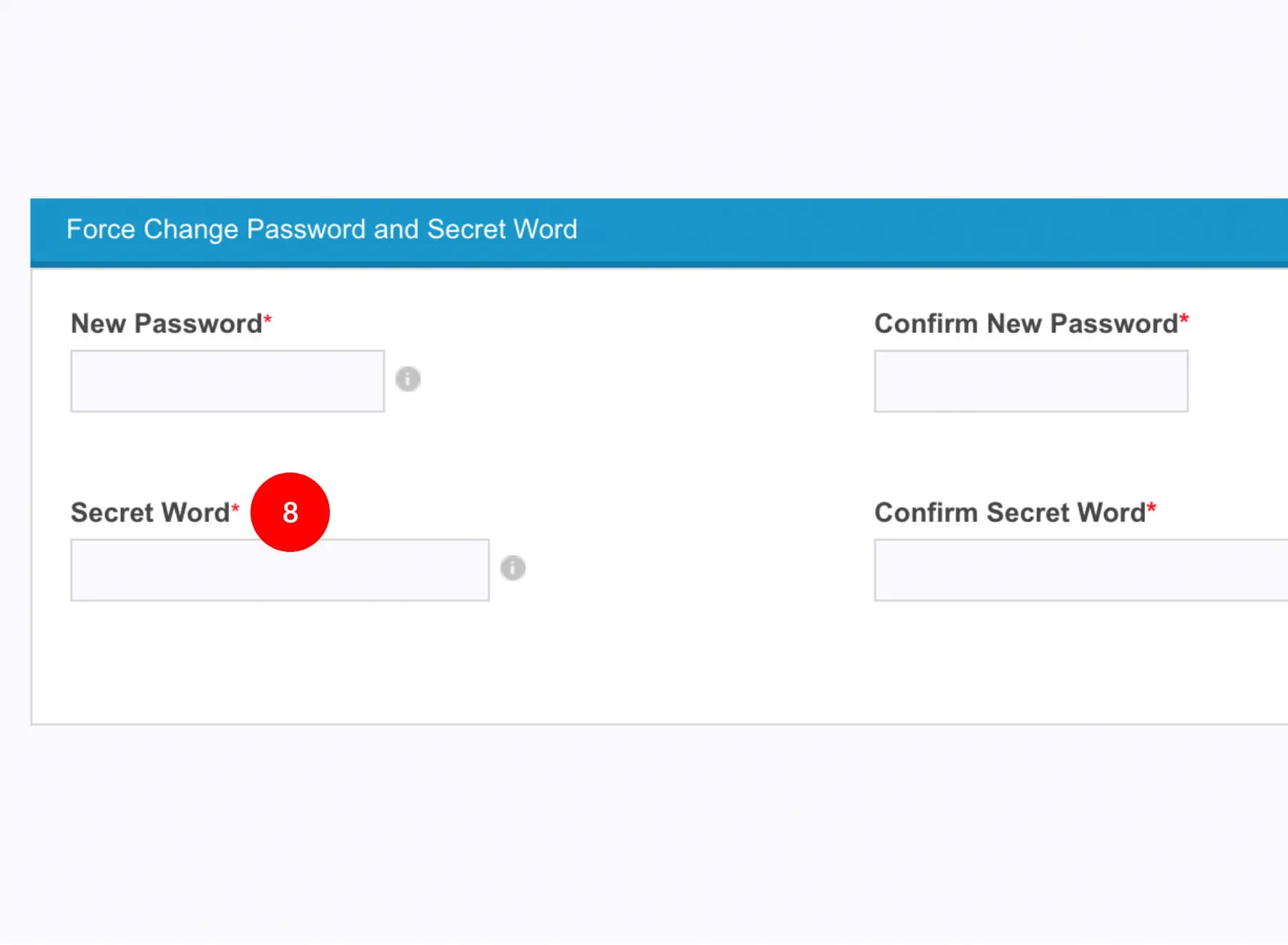Open the New Password info icon
The height and width of the screenshot is (945, 1288).
(x=408, y=379)
